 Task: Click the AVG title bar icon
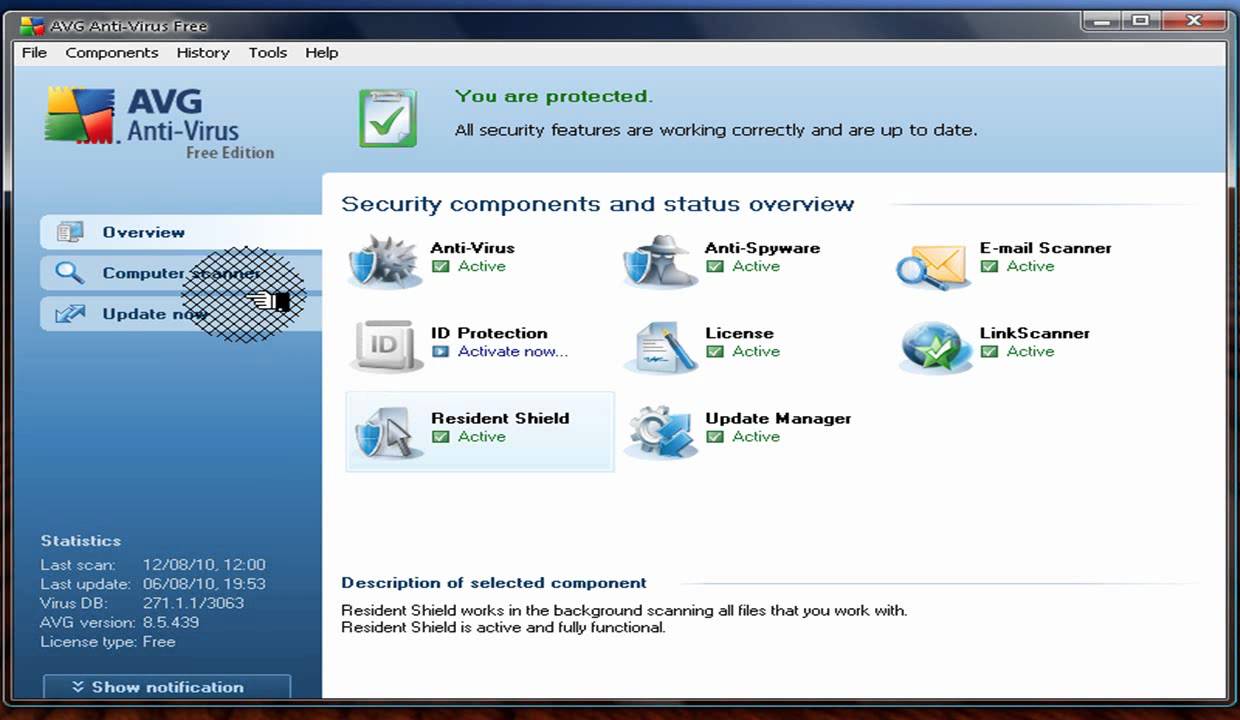[30, 26]
